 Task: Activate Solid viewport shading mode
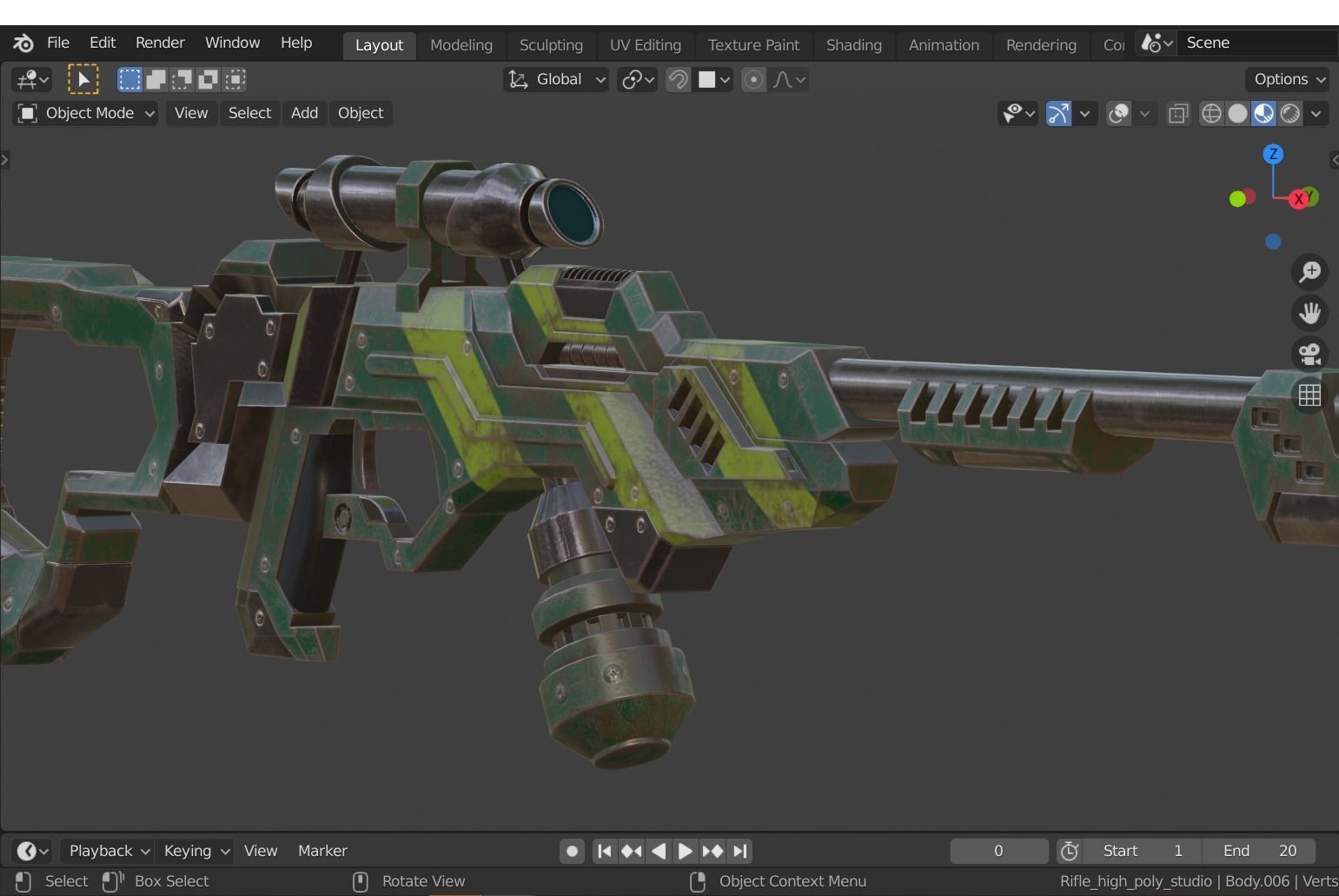[x=1237, y=113]
